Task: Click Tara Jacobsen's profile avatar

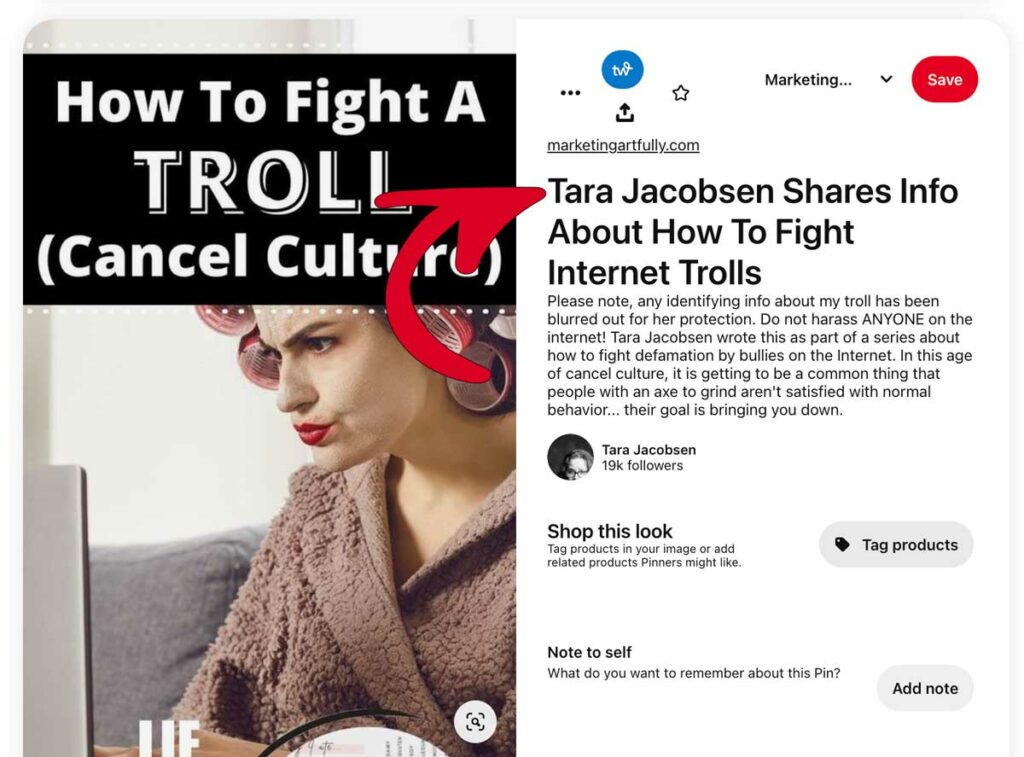Action: point(570,457)
